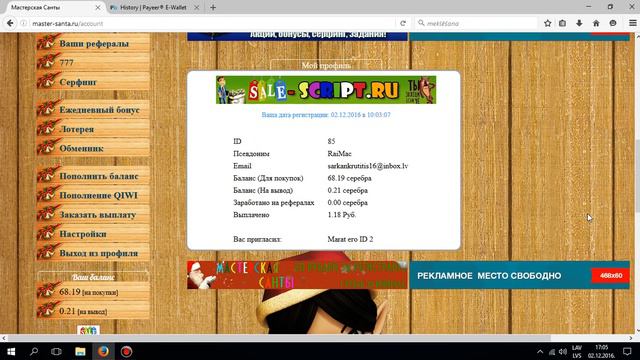The image size is (640, 360).
Task: Open Windows taskbar search
Action: click(x=34, y=351)
